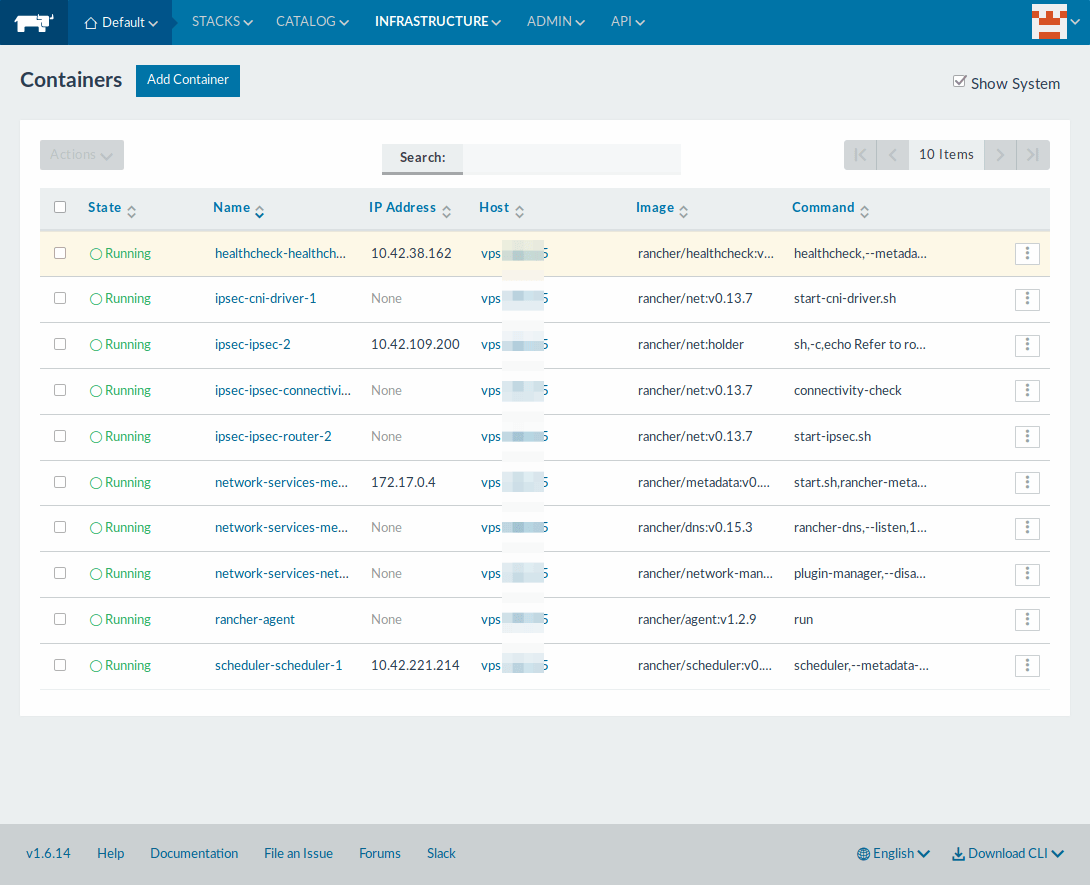
Task: Go to the last page of items
Action: (x=1033, y=155)
